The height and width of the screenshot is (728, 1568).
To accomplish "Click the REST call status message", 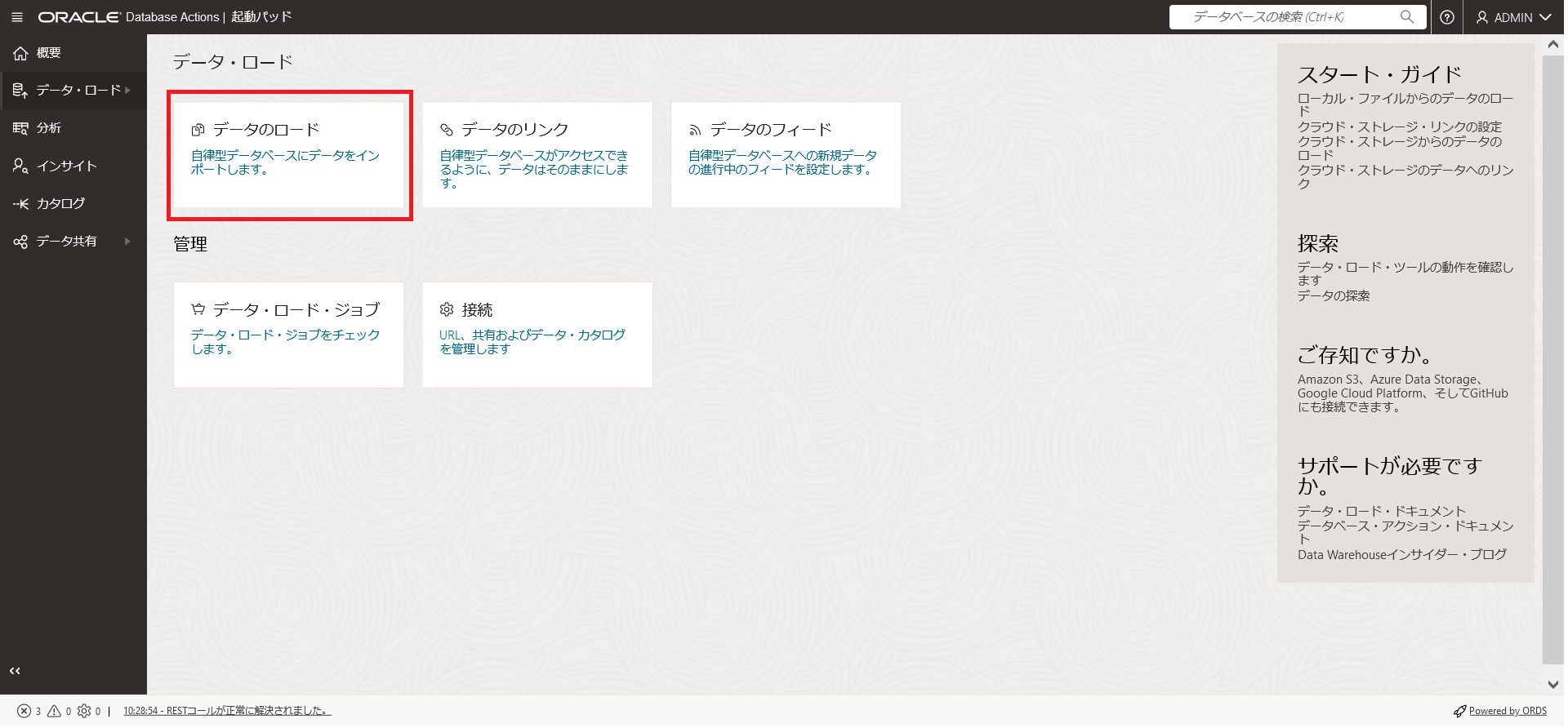I will (x=227, y=711).
